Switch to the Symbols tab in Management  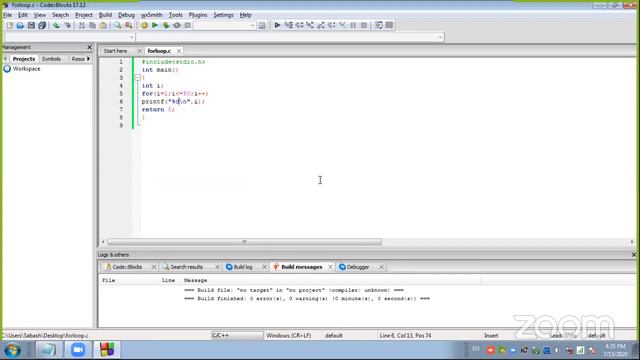click(x=51, y=59)
